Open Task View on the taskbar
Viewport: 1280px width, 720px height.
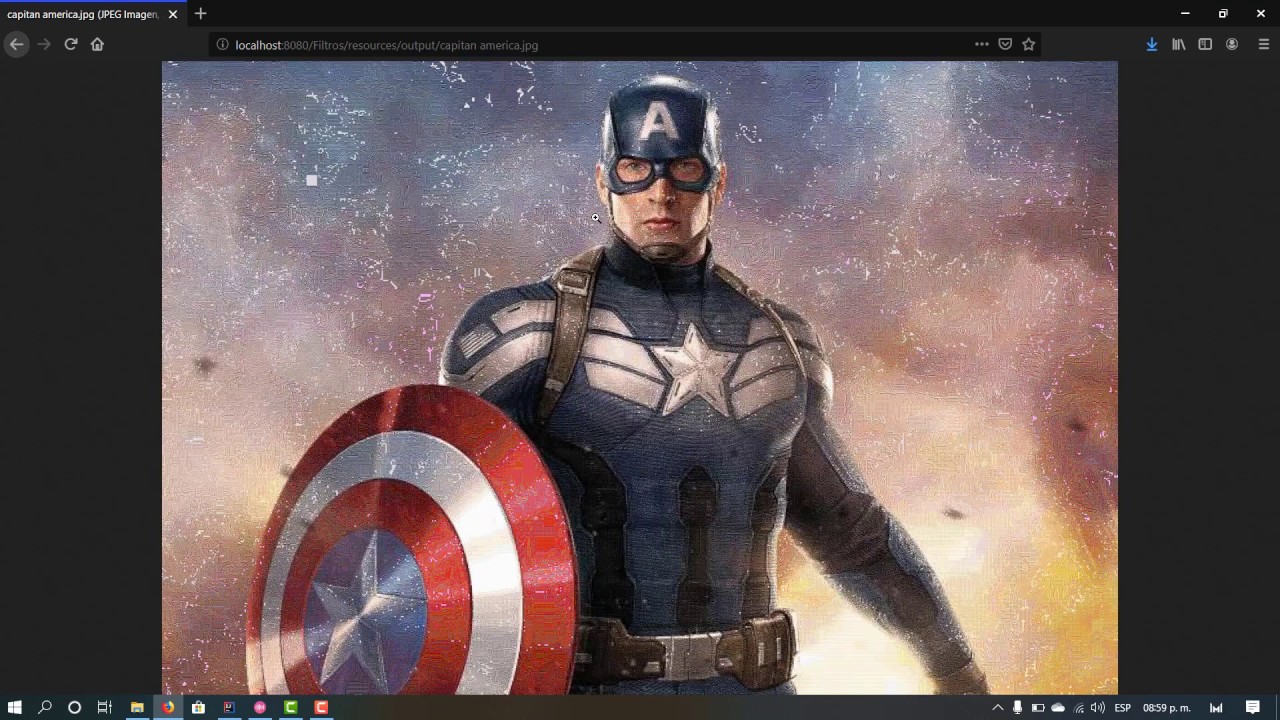tap(104, 707)
